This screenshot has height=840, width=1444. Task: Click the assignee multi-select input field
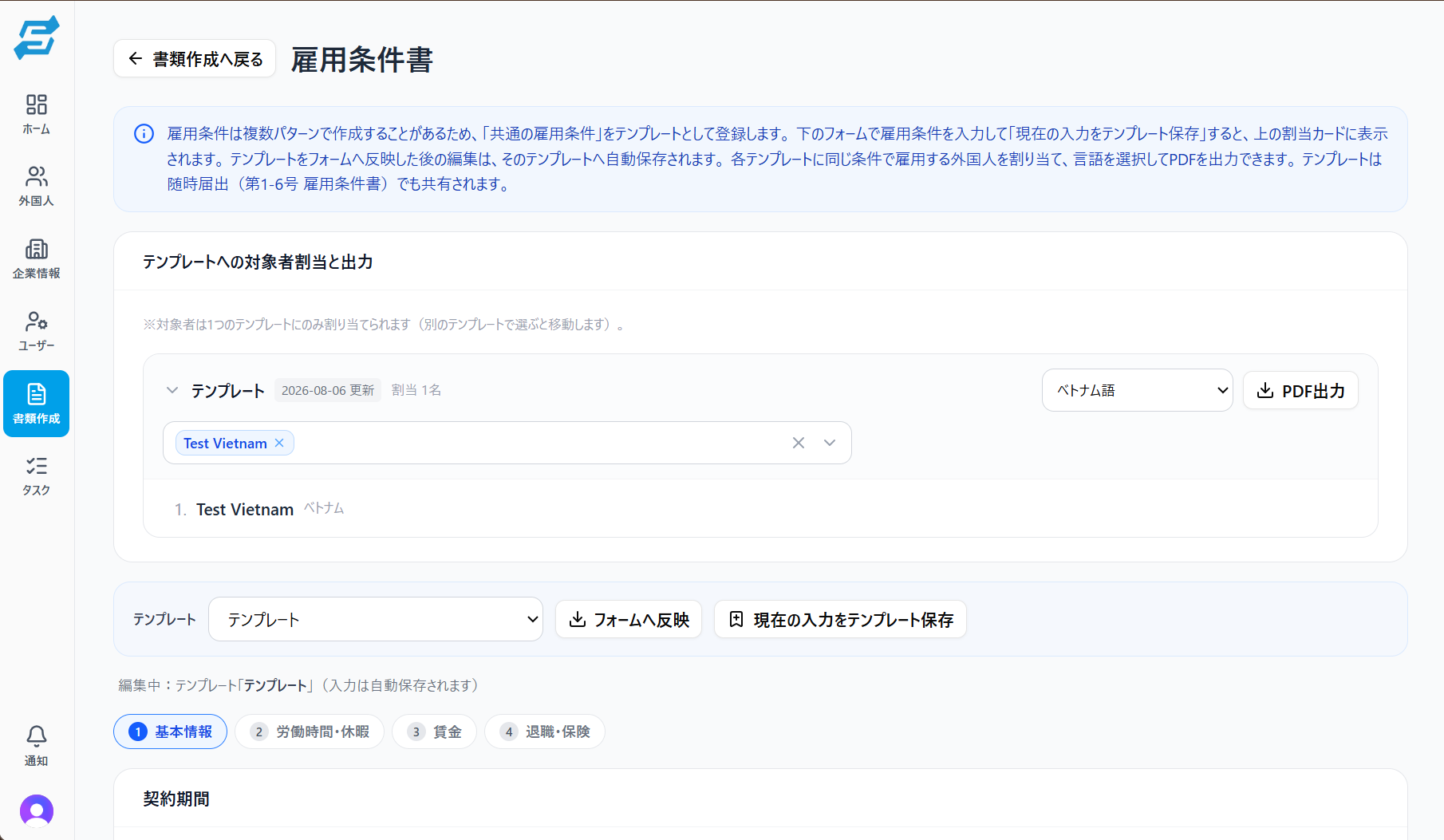pyautogui.click(x=507, y=443)
